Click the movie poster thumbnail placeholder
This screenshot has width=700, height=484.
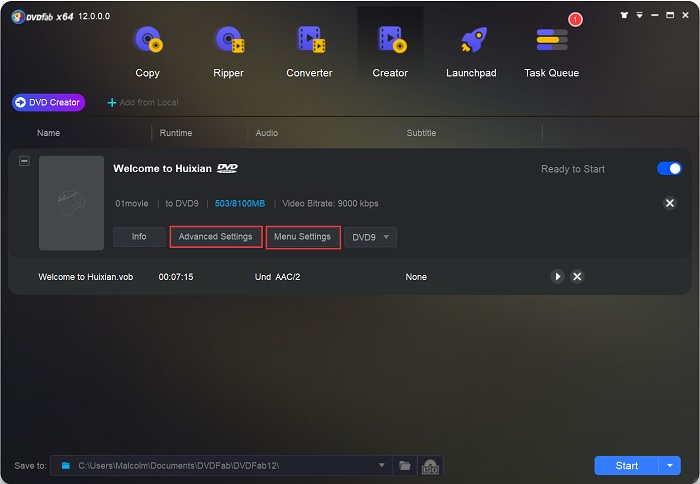pos(71,203)
